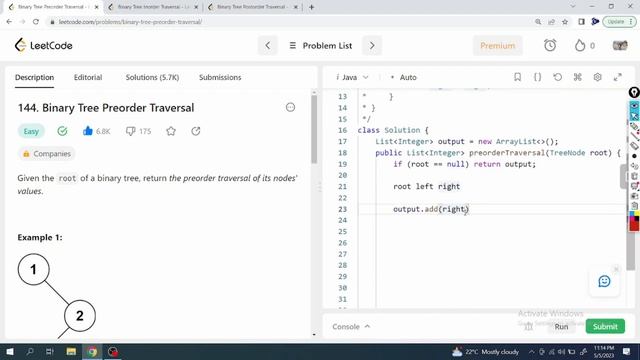The image size is (640, 360).
Task: Click the LeetCode logo
Action: 43,45
